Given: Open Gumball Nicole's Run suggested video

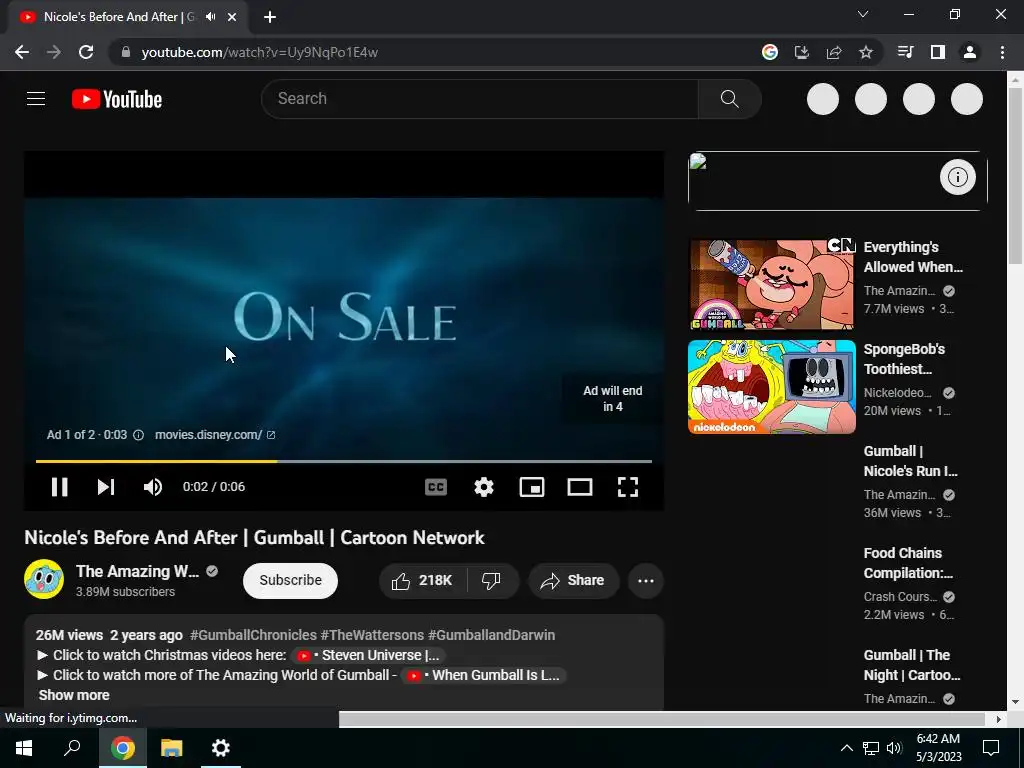Looking at the screenshot, I should coord(910,461).
